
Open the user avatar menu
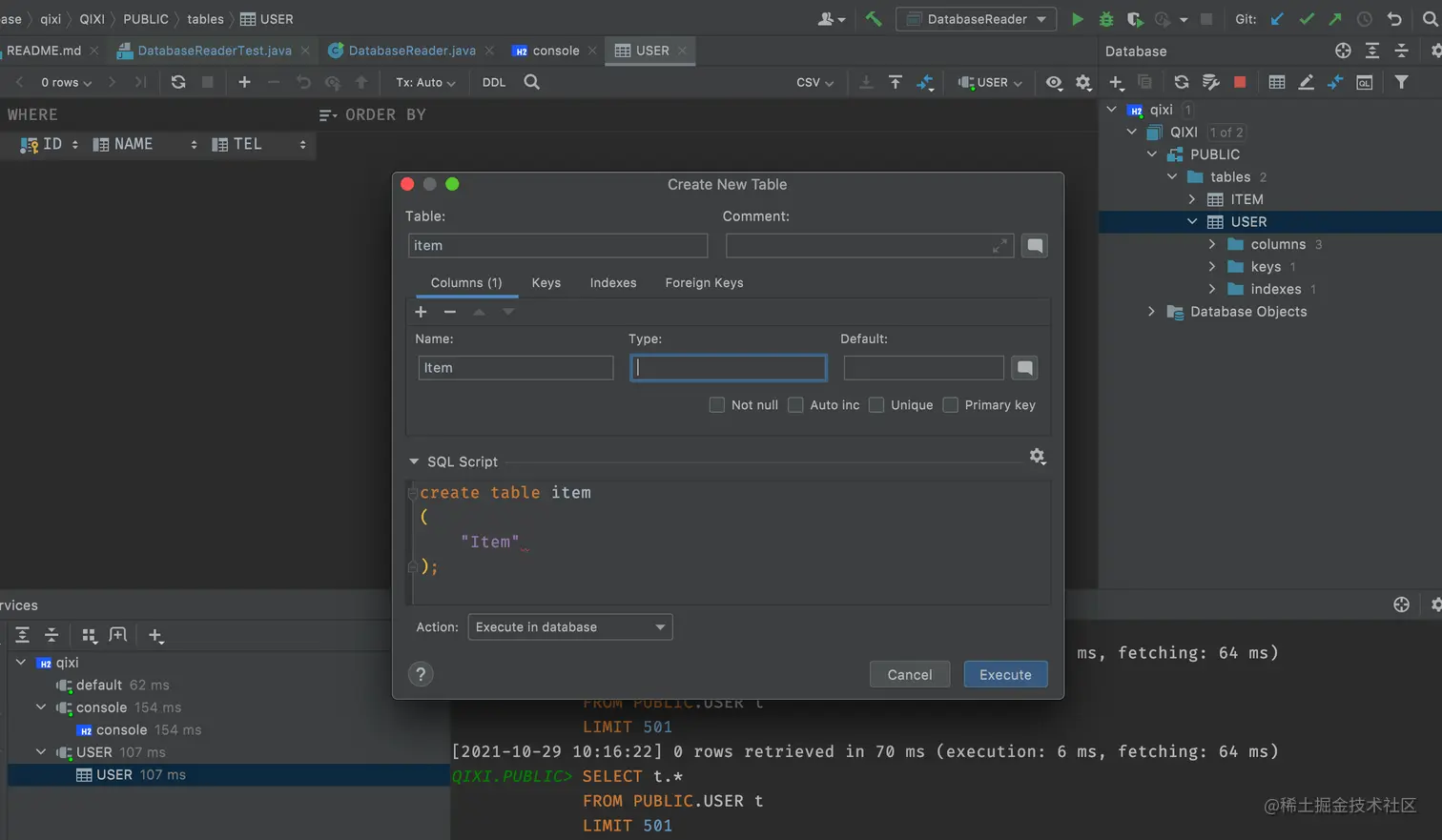tap(832, 19)
